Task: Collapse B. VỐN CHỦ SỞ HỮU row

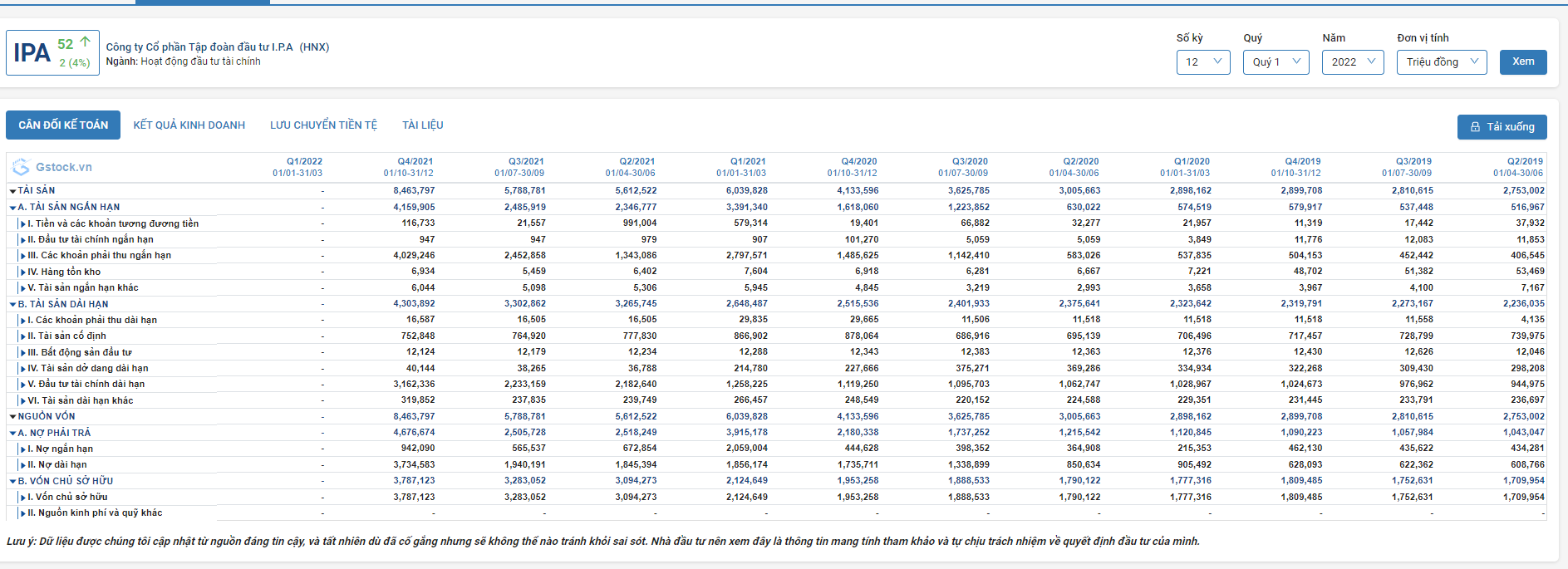Action: [x=13, y=481]
